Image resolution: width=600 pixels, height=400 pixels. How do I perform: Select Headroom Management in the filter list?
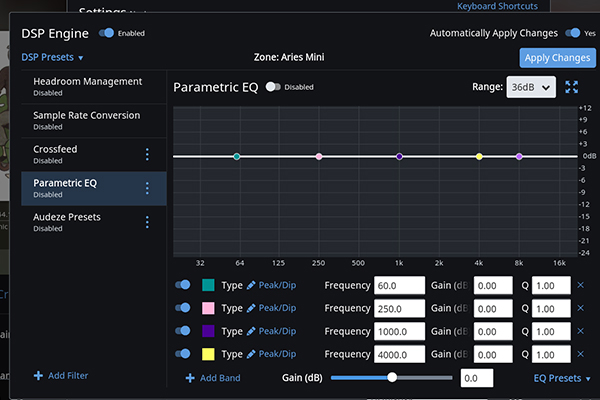(x=88, y=86)
